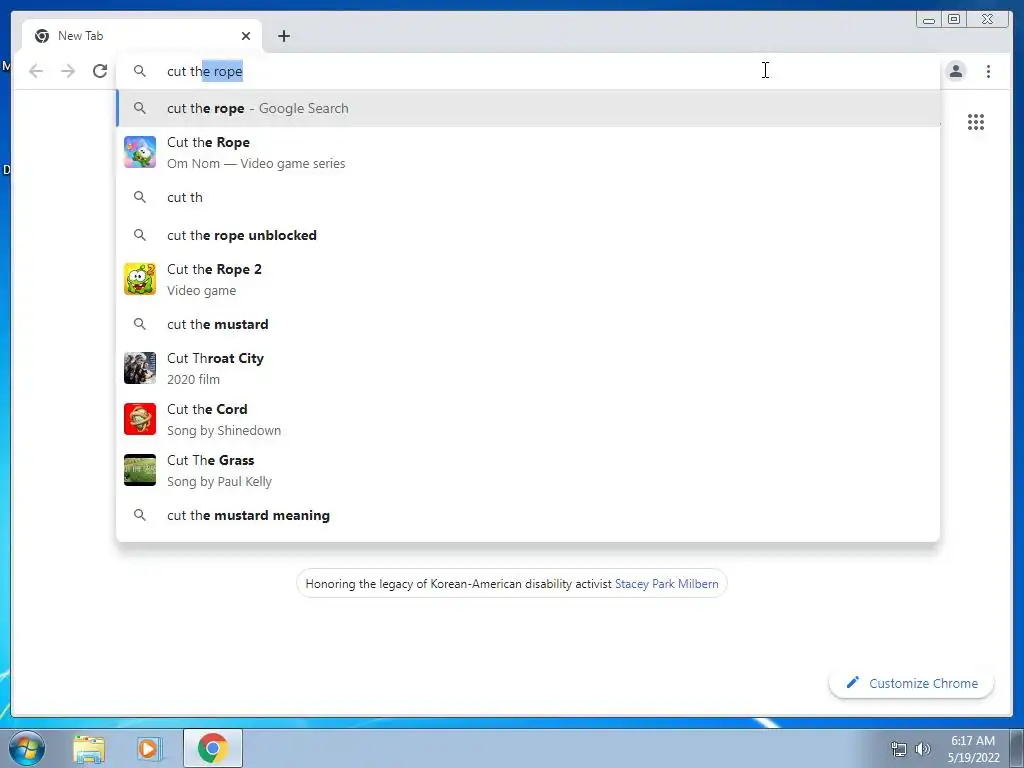Click the Cut the Cord album thumbnail
This screenshot has height=768, width=1024.
[x=140, y=419]
